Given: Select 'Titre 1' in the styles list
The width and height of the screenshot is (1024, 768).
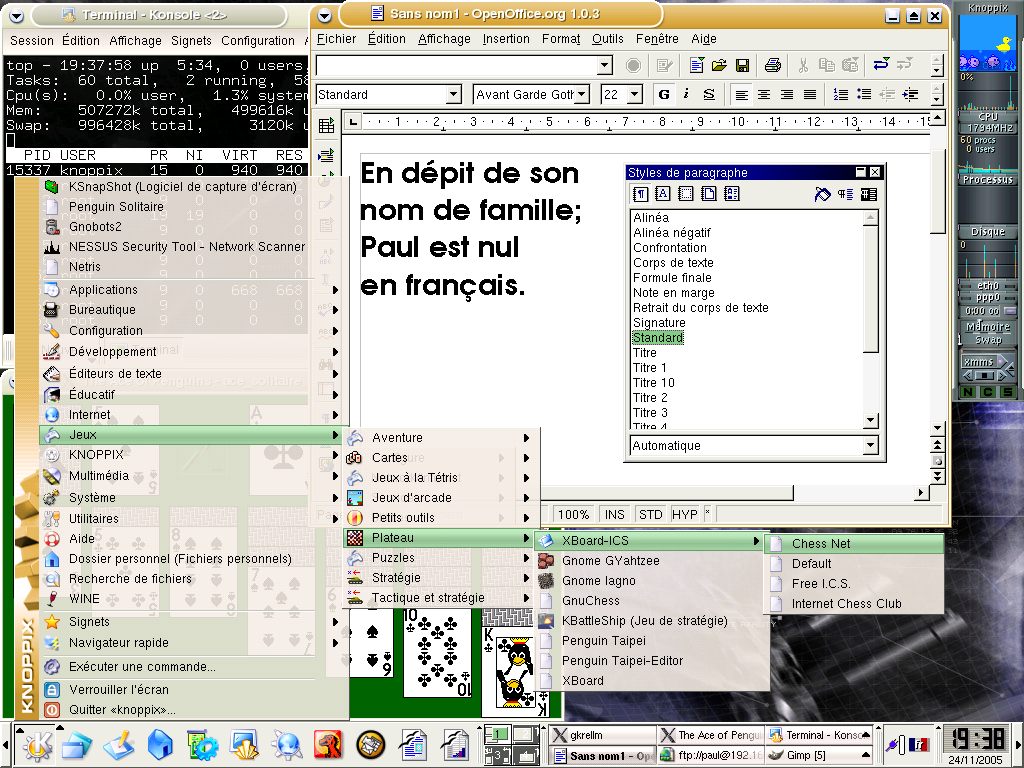Looking at the screenshot, I should click(650, 368).
